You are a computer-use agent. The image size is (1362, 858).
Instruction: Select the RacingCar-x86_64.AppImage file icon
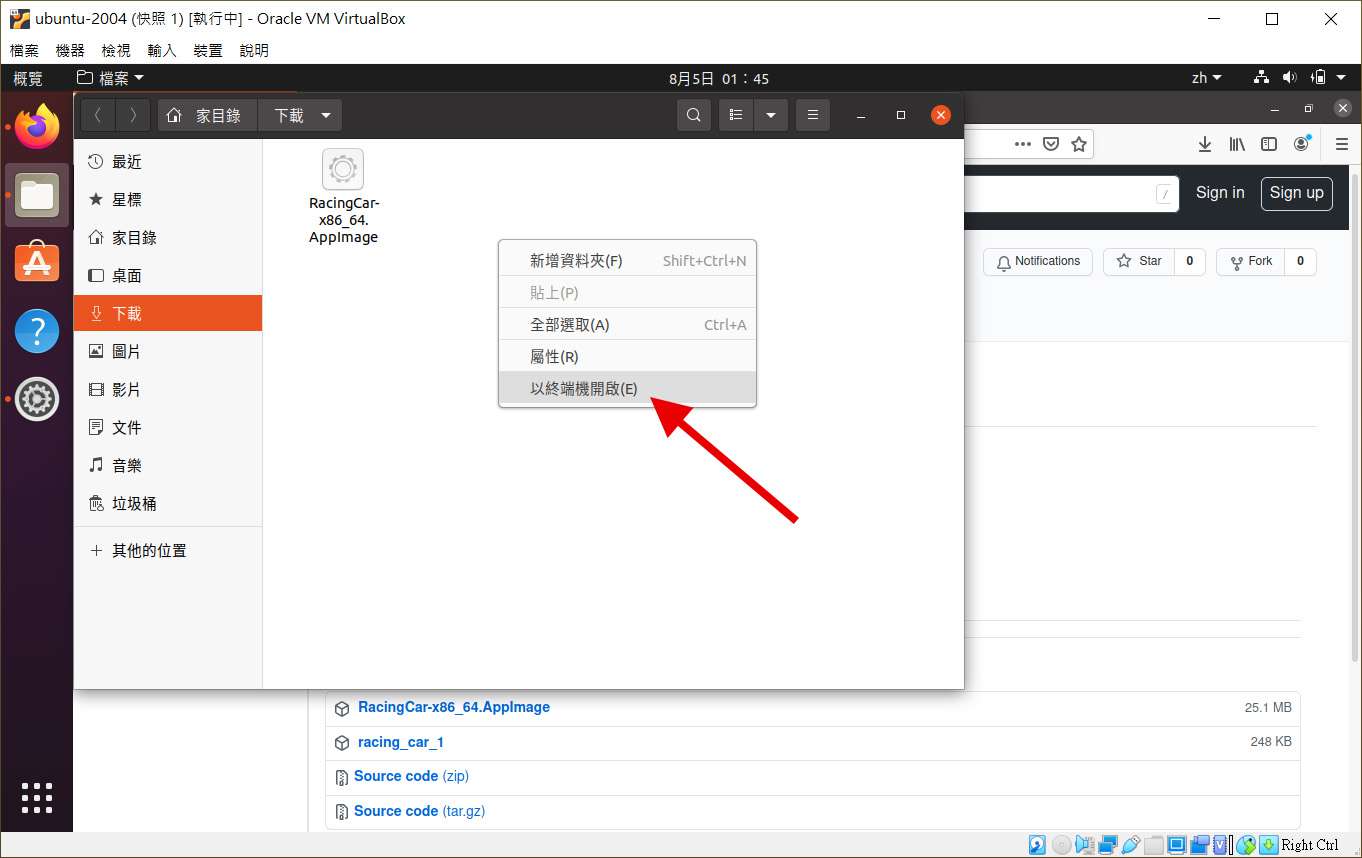pos(343,170)
